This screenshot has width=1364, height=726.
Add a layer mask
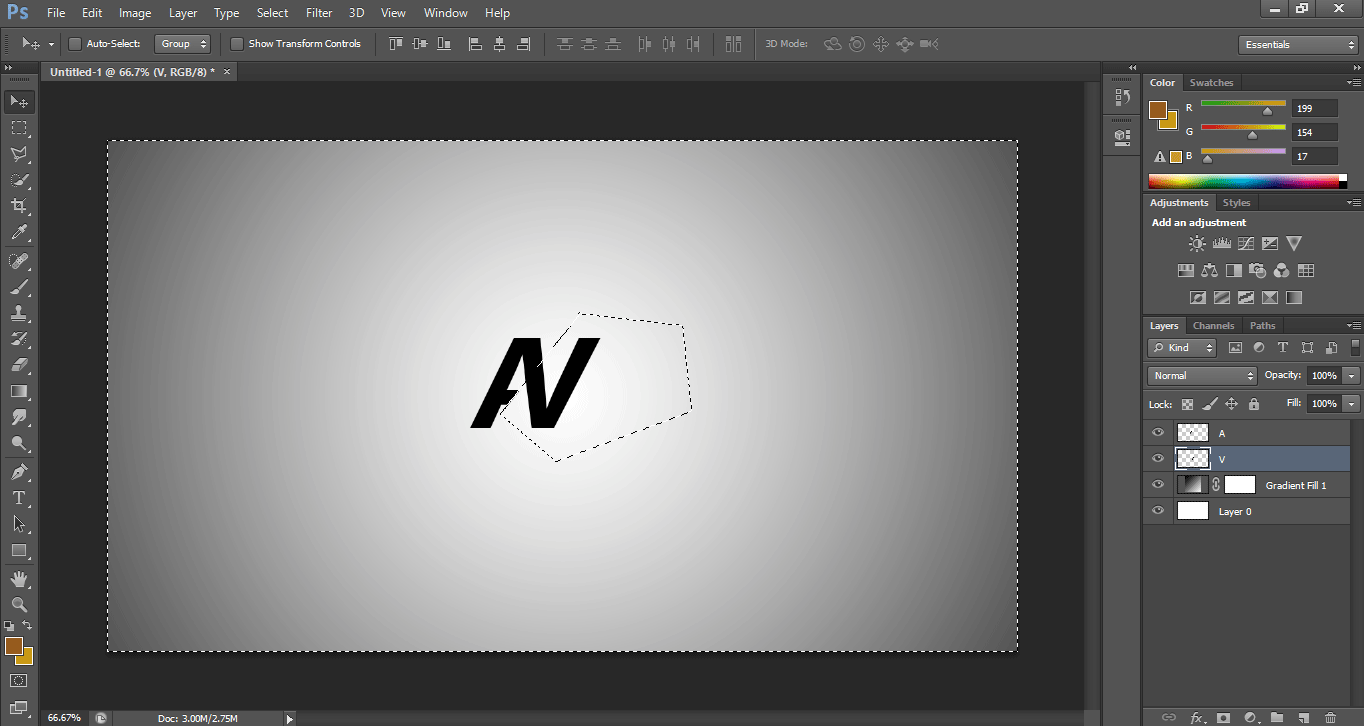(x=1224, y=717)
